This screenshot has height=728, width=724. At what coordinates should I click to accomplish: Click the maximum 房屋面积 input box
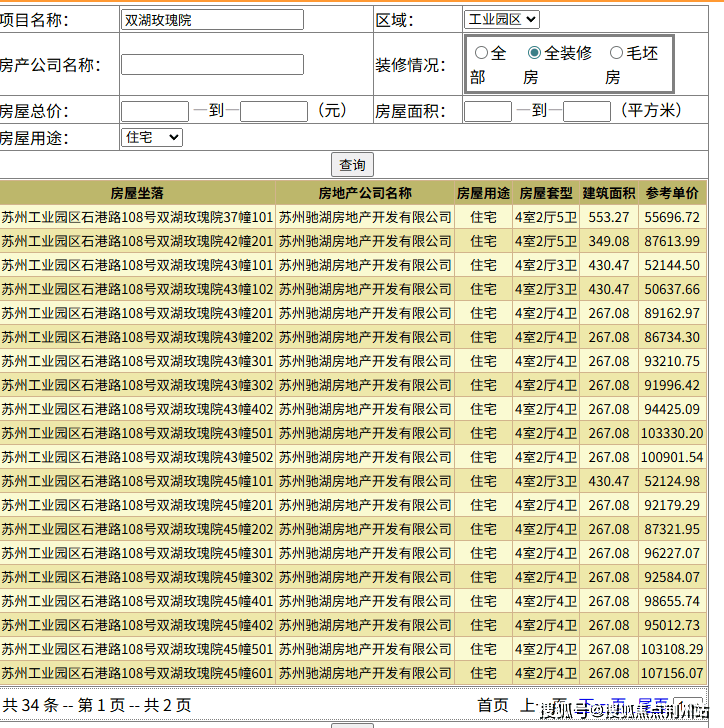tap(586, 111)
